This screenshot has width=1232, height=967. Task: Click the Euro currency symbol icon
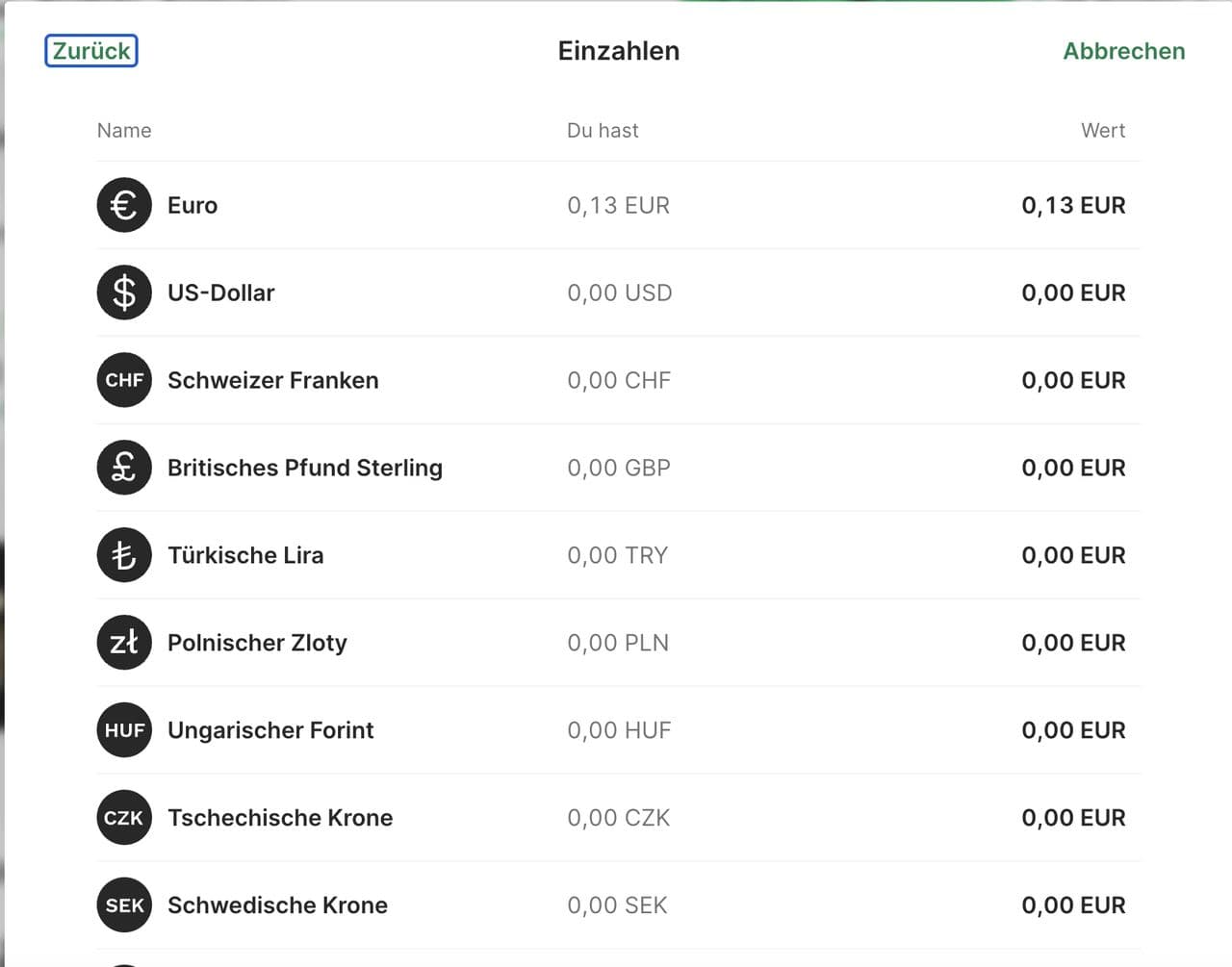[124, 205]
